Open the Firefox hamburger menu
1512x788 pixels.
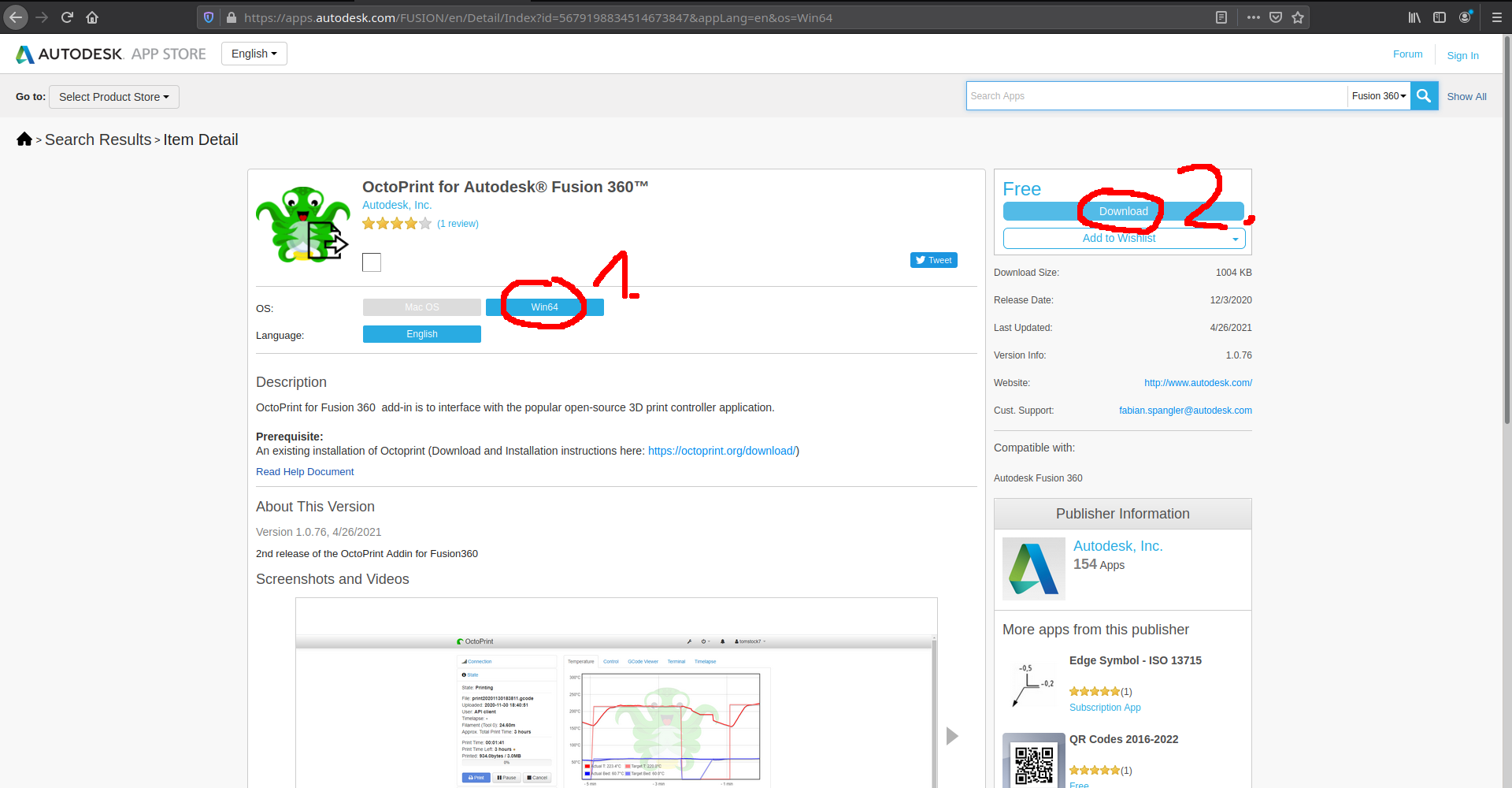[x=1497, y=17]
